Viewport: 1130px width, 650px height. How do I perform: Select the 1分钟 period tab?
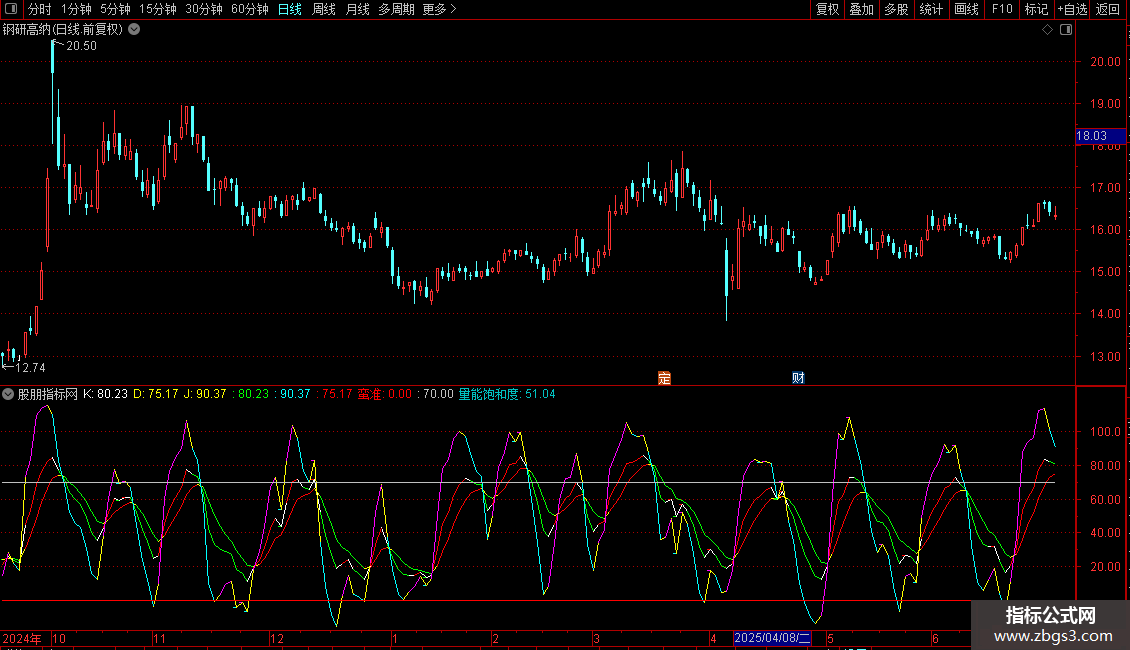(76, 9)
